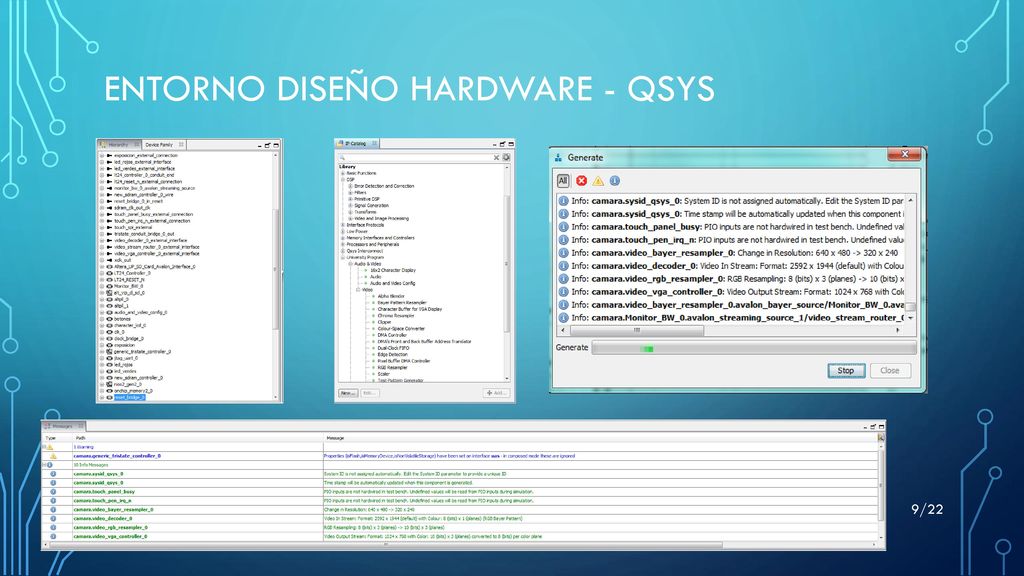
Task: Switch to the Hierarchy tab
Action: coord(119,144)
